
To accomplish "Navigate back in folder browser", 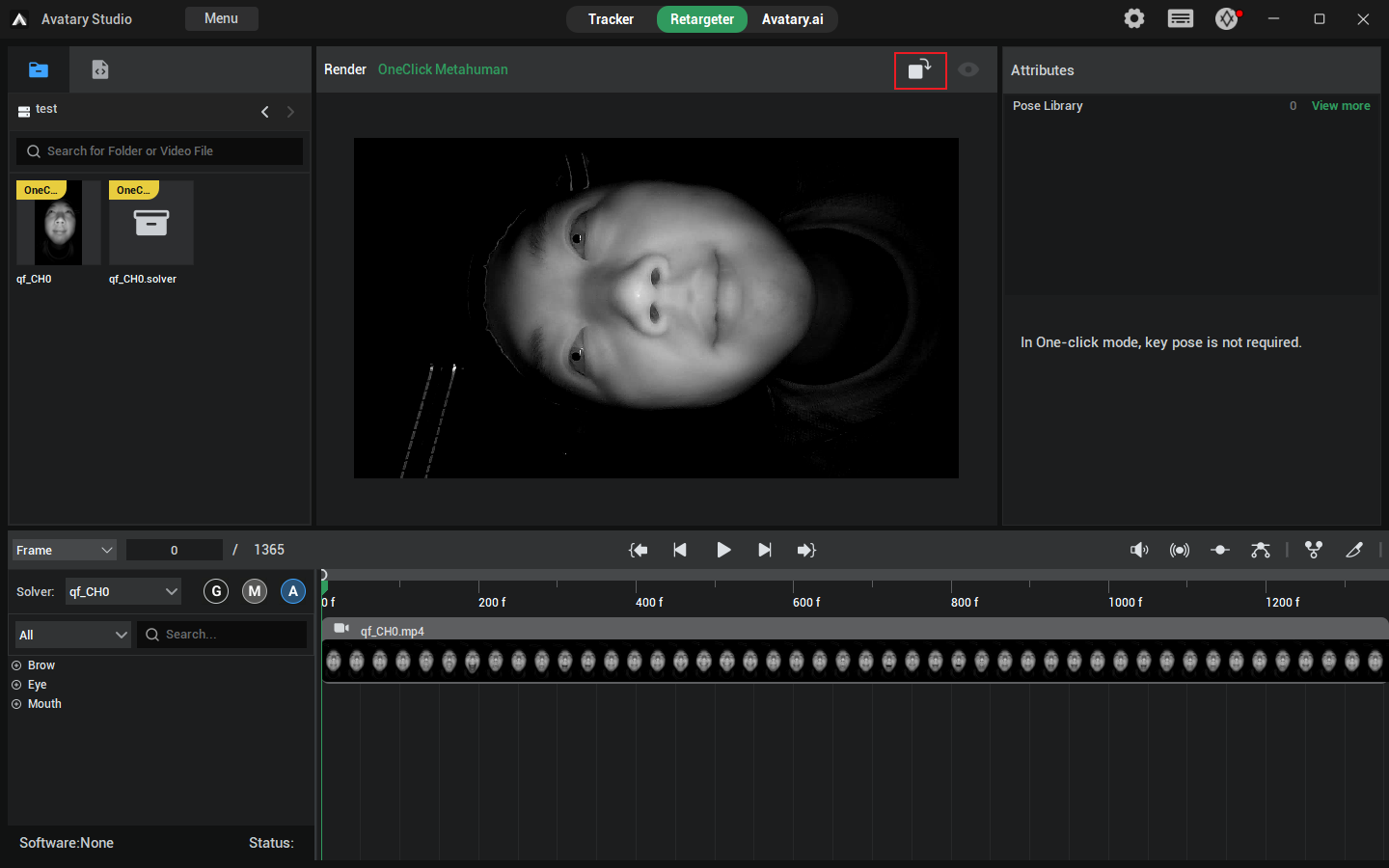I will [265, 112].
